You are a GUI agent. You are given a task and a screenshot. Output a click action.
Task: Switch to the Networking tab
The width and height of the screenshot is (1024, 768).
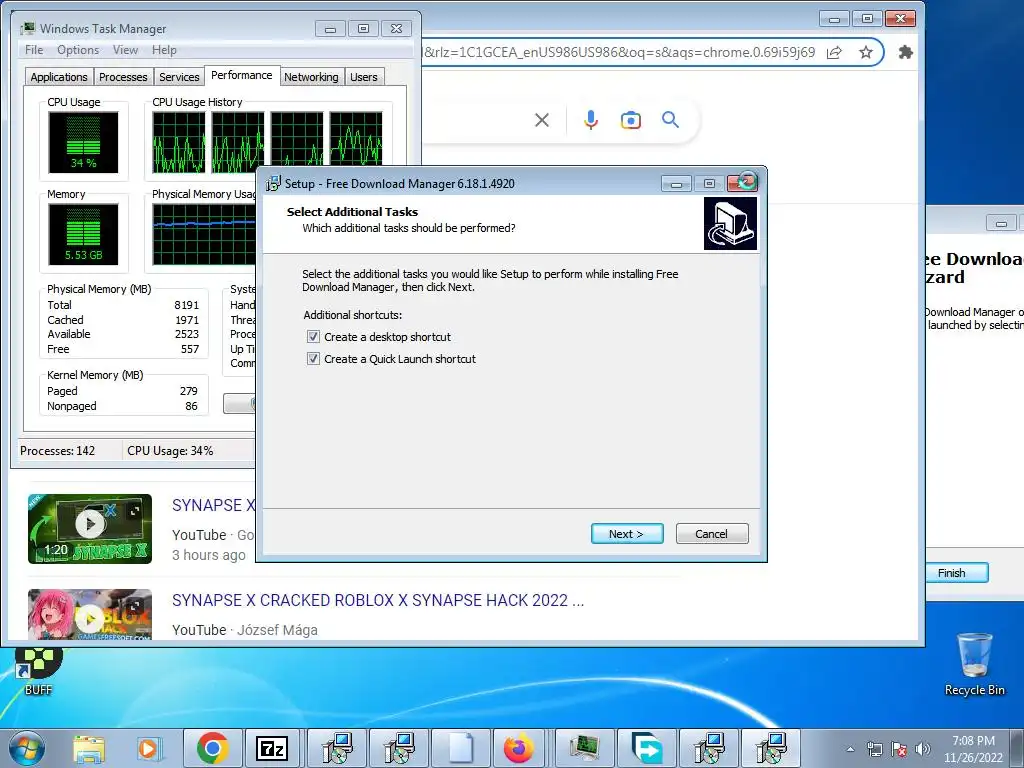[x=311, y=77]
